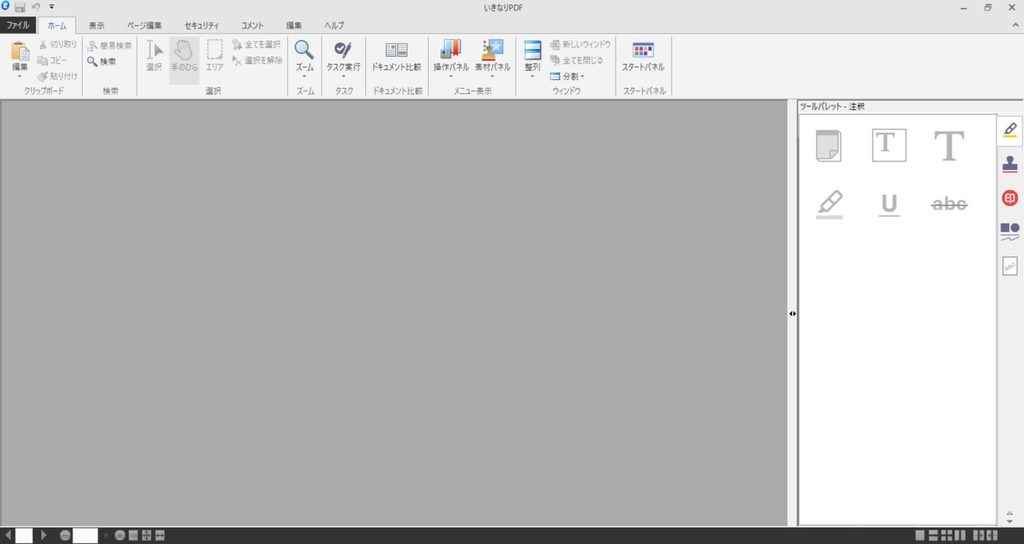Click the actual size status bar icon
Image resolution: width=1024 pixels, height=544 pixels.
point(133,536)
